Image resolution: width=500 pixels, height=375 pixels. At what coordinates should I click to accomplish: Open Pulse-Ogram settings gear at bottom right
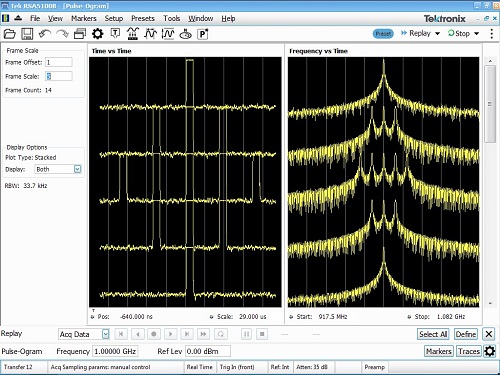click(x=489, y=351)
